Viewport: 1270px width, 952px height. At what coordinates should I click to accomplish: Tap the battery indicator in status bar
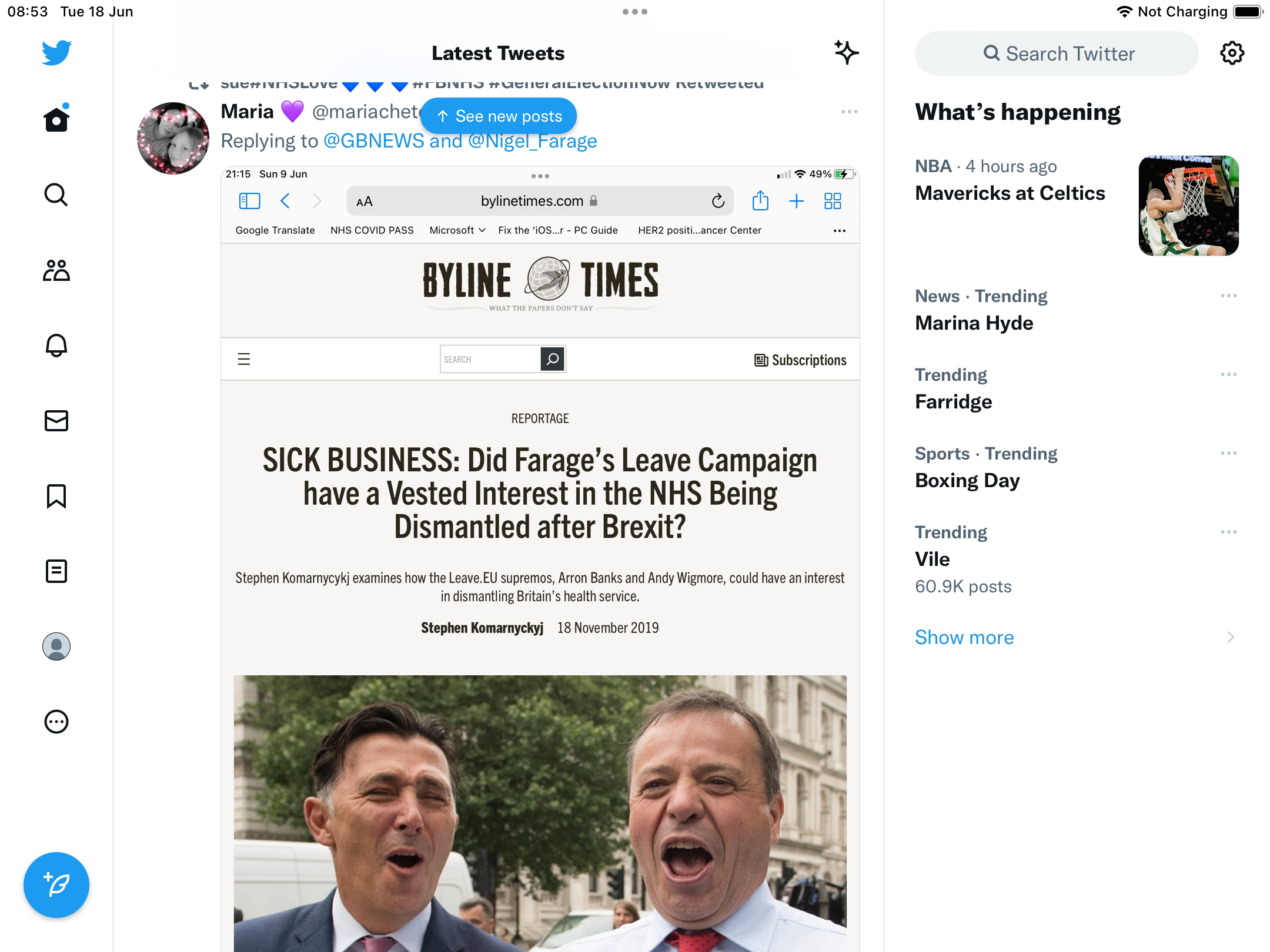click(x=1248, y=12)
